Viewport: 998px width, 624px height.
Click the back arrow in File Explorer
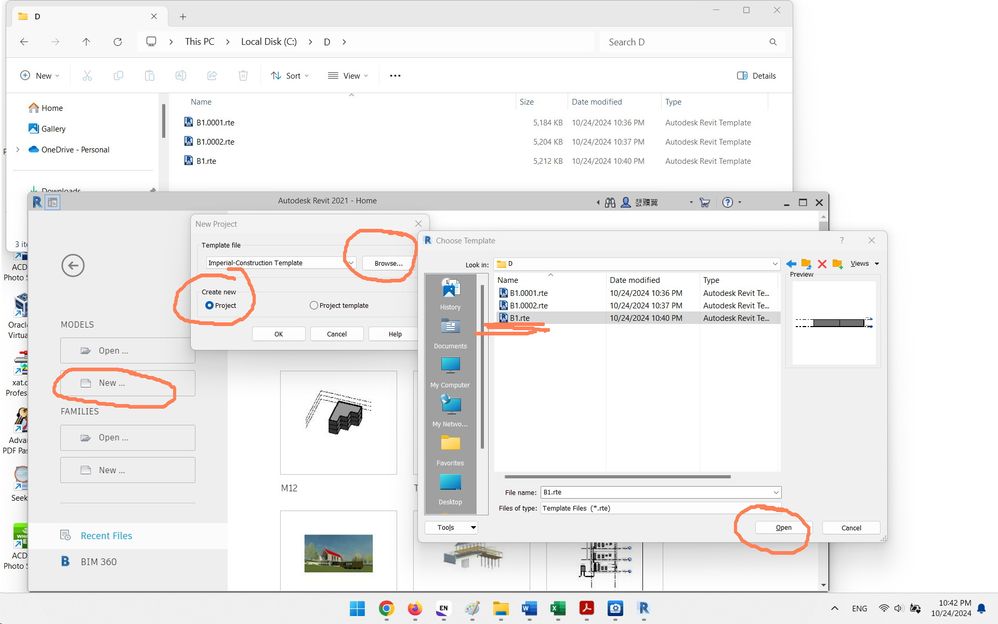24,42
